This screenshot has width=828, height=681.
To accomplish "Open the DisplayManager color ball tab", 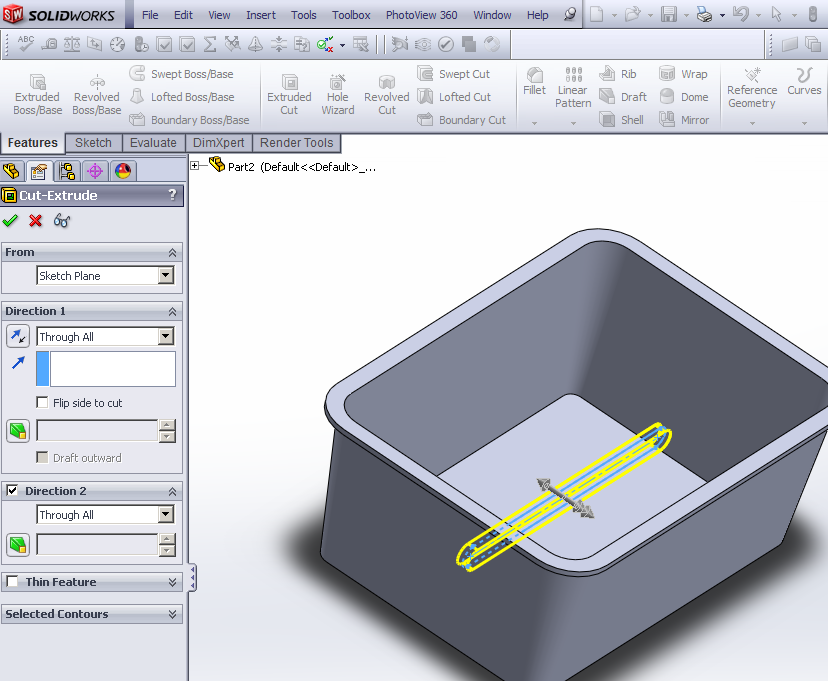I will pyautogui.click(x=123, y=171).
